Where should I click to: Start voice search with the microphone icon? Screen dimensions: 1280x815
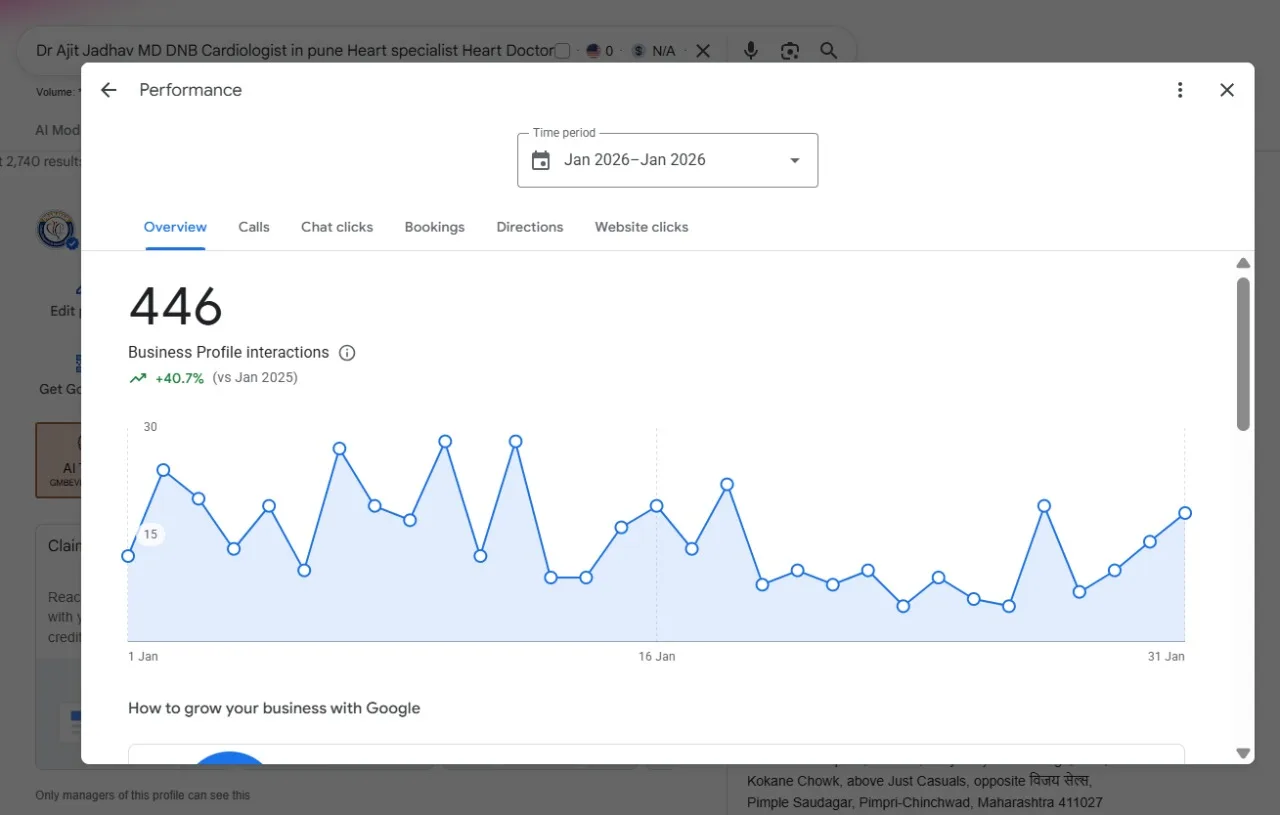pos(751,50)
